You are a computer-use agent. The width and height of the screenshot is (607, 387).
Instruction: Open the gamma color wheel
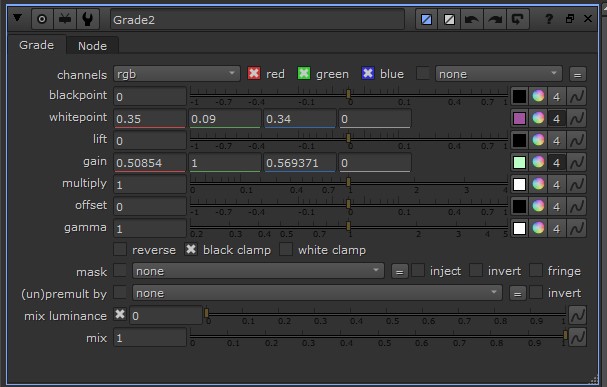pyautogui.click(x=538, y=228)
